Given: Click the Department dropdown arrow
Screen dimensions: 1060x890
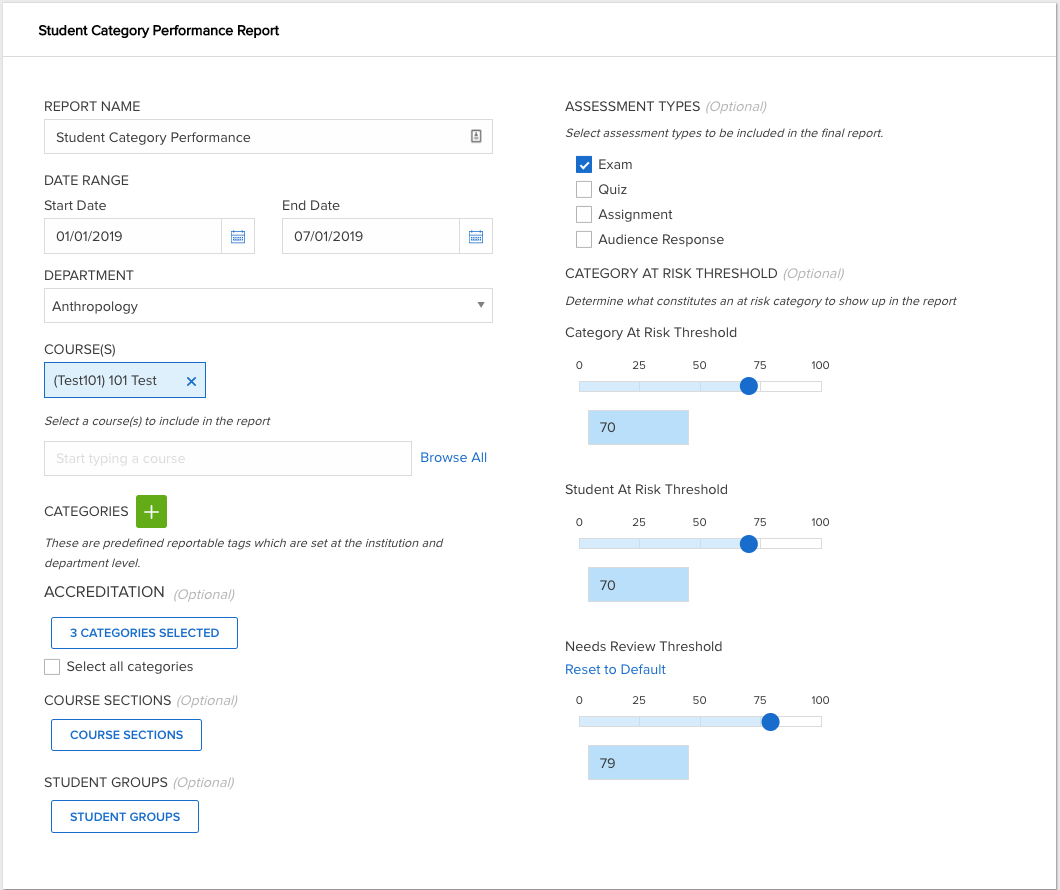Looking at the screenshot, I should (x=481, y=305).
